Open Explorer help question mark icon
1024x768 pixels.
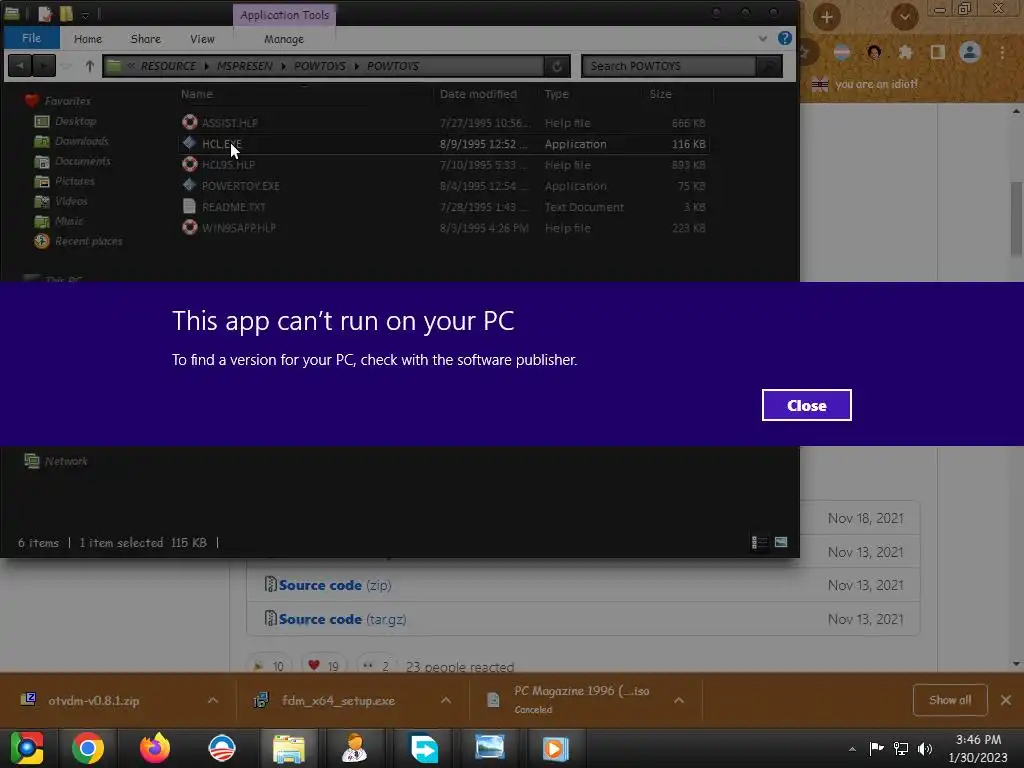click(785, 38)
